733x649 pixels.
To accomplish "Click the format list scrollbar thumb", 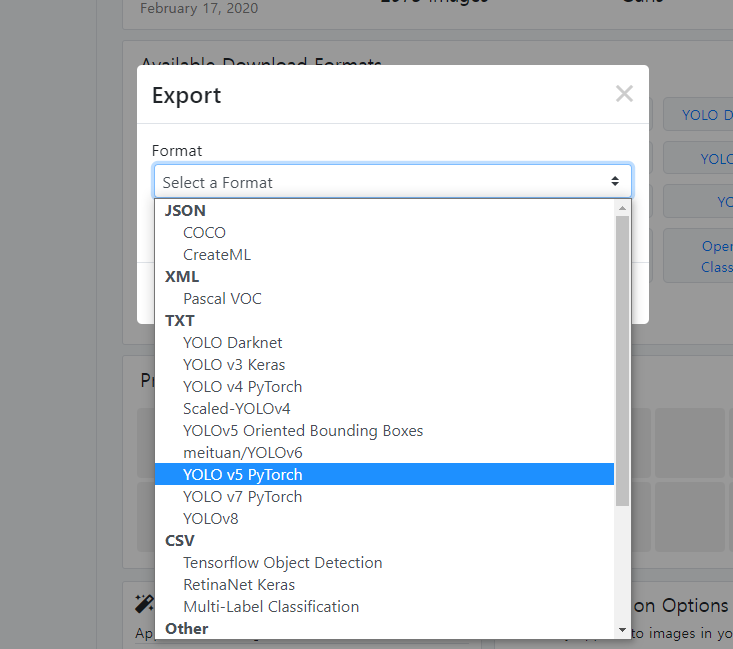I will coord(622,361).
